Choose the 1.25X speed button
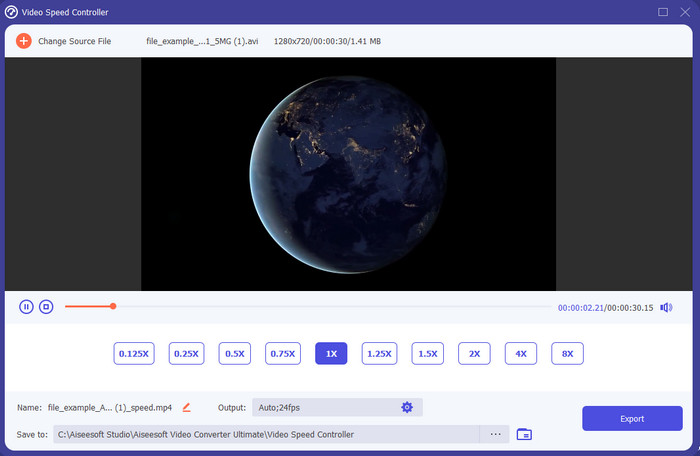The height and width of the screenshot is (456, 700). coord(379,354)
